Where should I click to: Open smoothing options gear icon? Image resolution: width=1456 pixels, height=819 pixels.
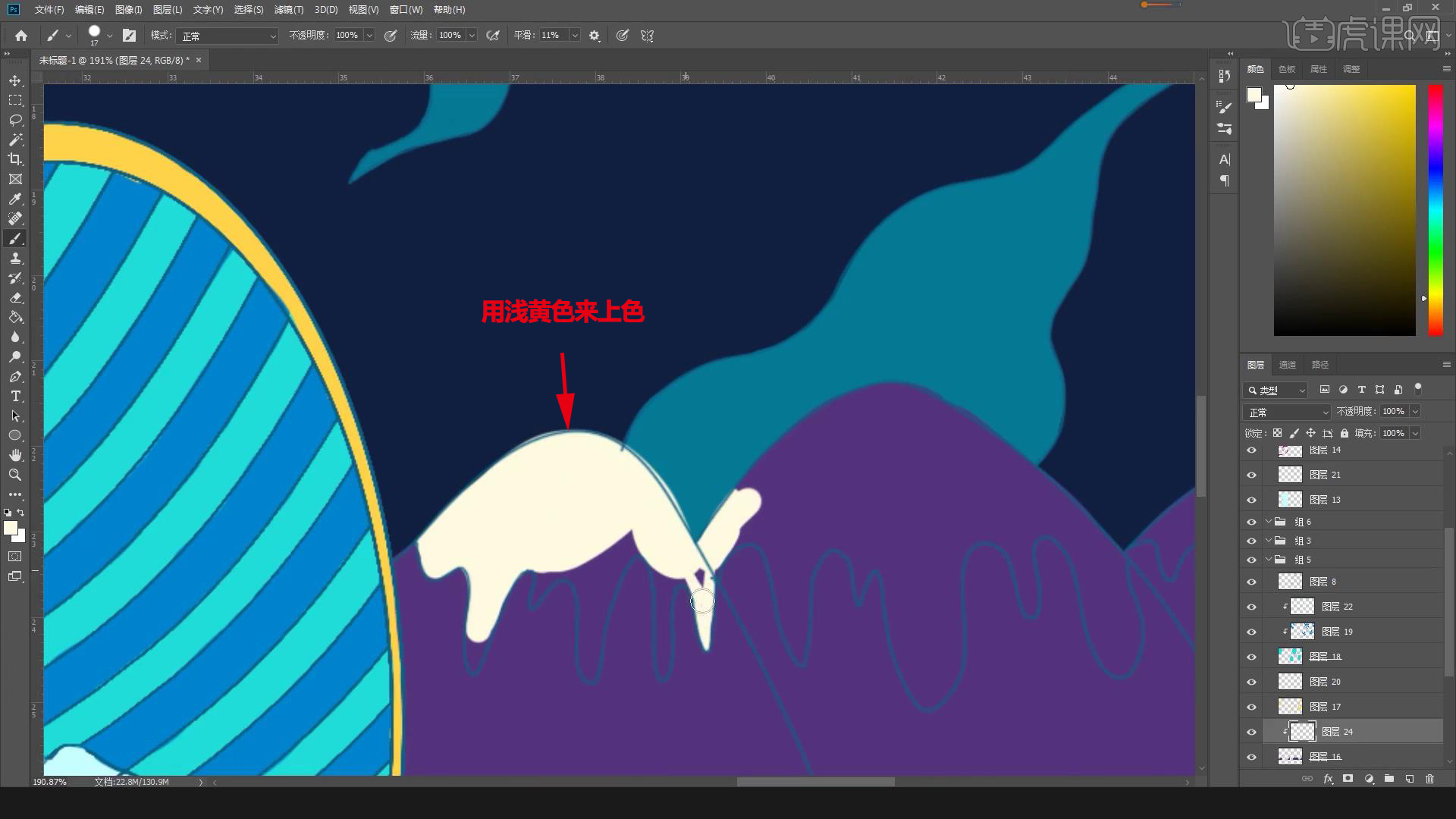click(595, 36)
